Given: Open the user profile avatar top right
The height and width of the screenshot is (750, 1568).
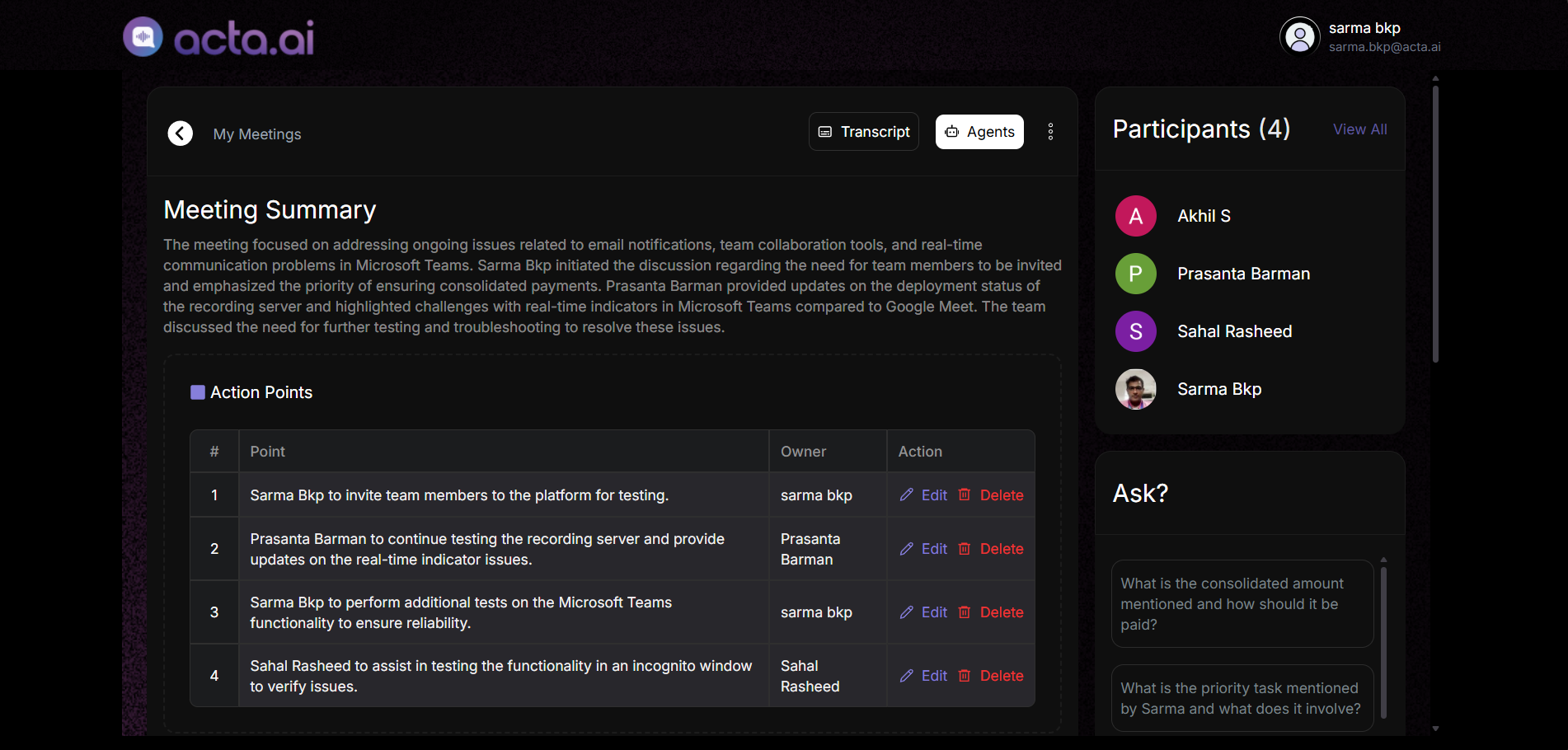Looking at the screenshot, I should point(1299,35).
